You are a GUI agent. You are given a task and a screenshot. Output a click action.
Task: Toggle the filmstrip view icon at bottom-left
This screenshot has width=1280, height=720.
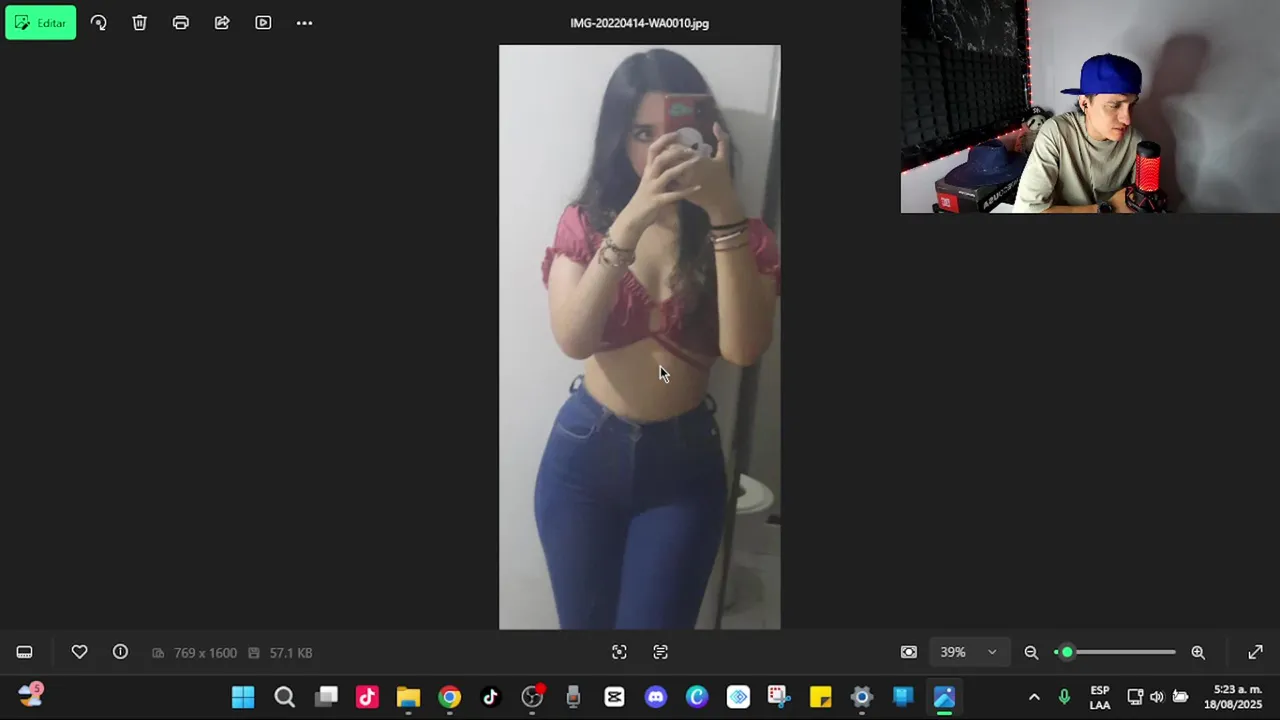[24, 652]
